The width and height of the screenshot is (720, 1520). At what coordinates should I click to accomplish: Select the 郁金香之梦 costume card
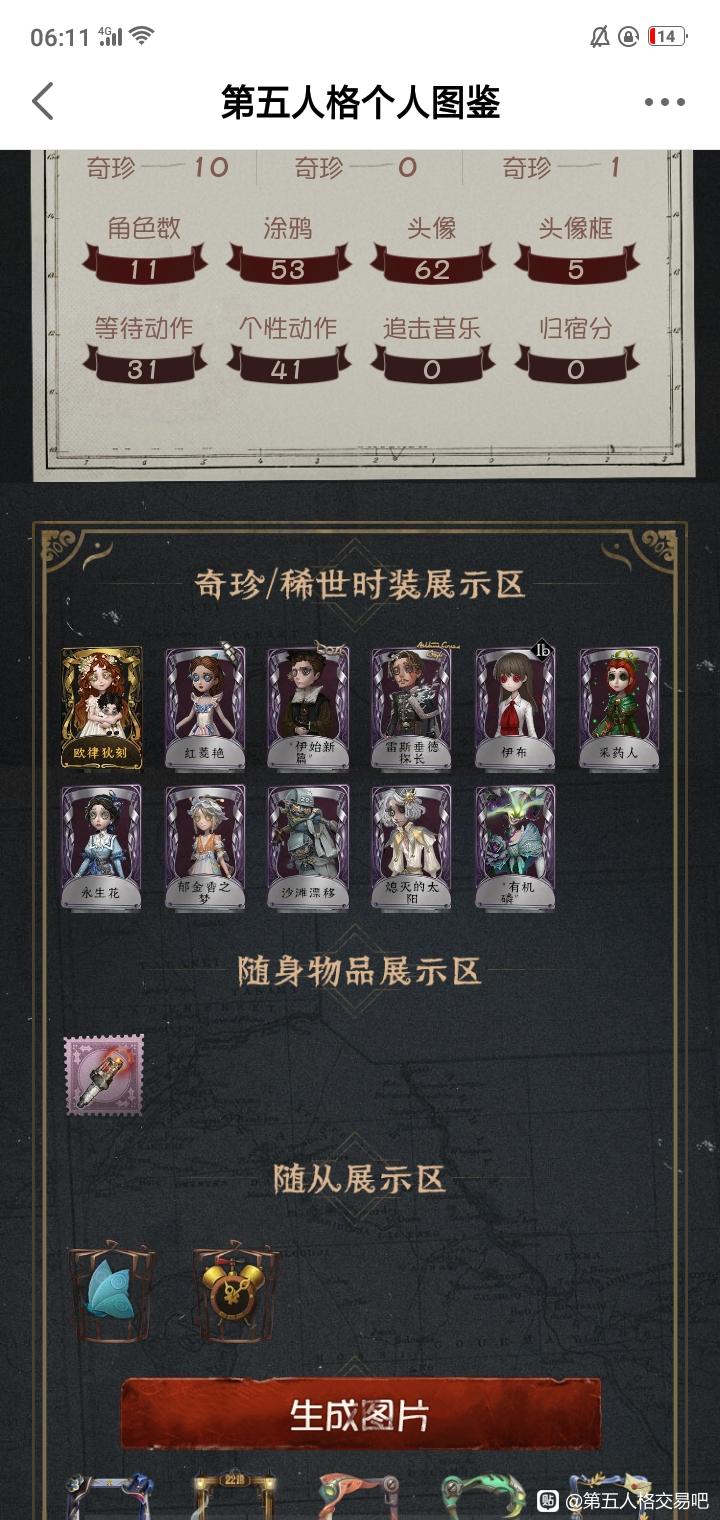click(205, 847)
